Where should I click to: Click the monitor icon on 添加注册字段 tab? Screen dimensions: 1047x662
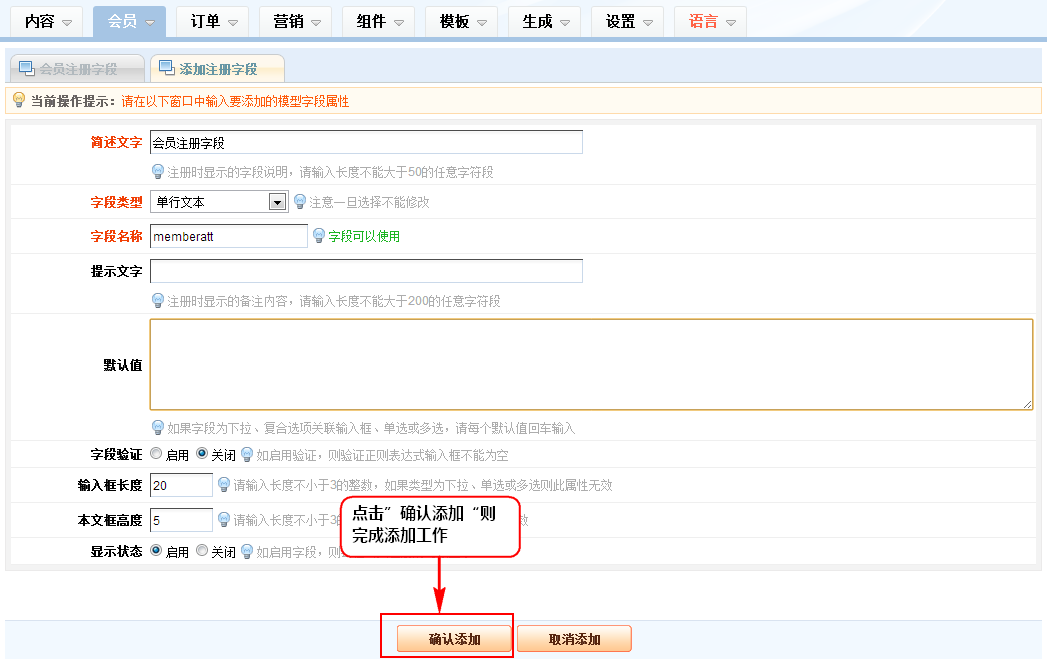[x=166, y=68]
